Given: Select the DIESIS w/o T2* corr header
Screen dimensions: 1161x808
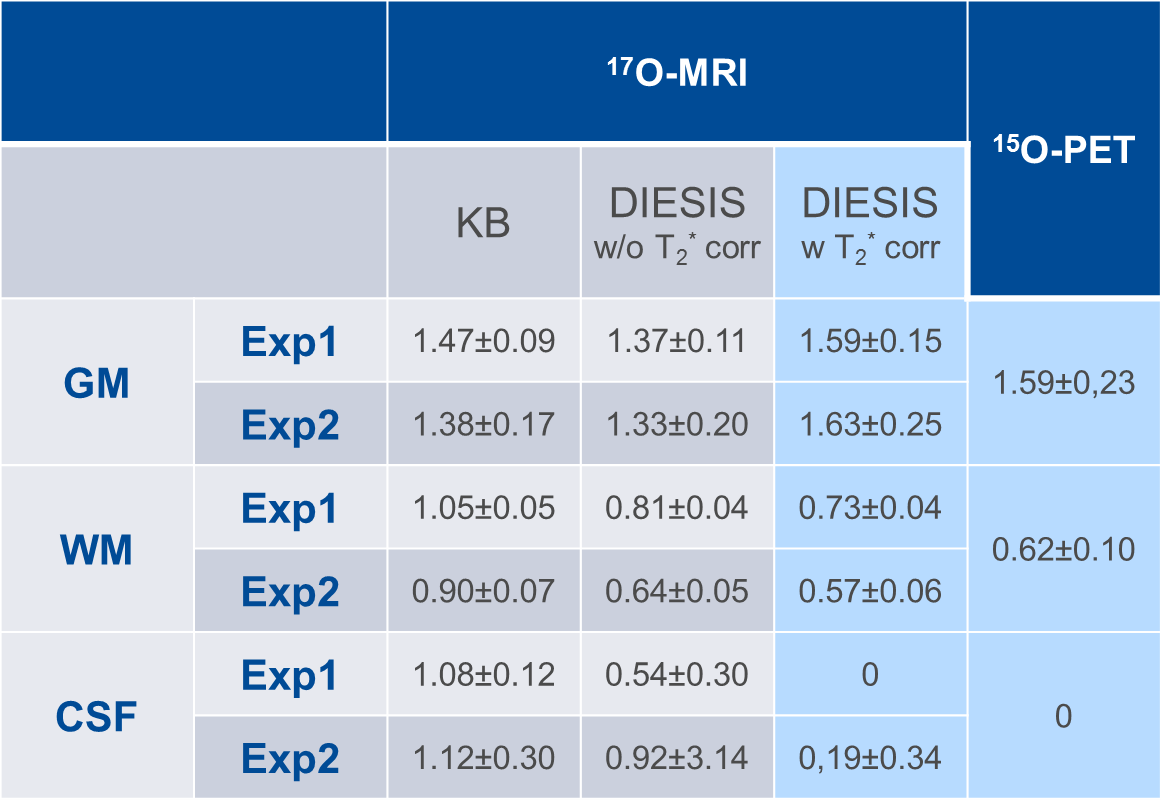Looking at the screenshot, I should pos(677,224).
